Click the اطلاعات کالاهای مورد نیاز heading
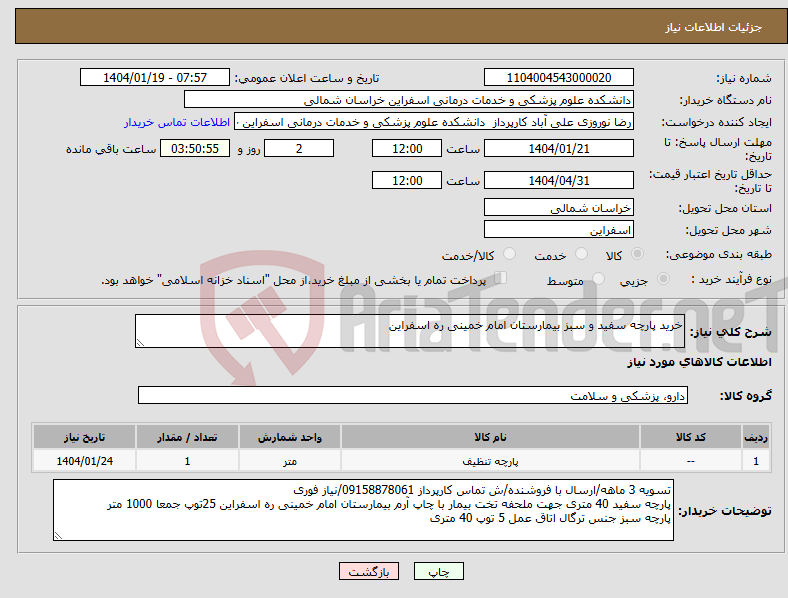Screen dimensions: 788x598 [x=699, y=362]
